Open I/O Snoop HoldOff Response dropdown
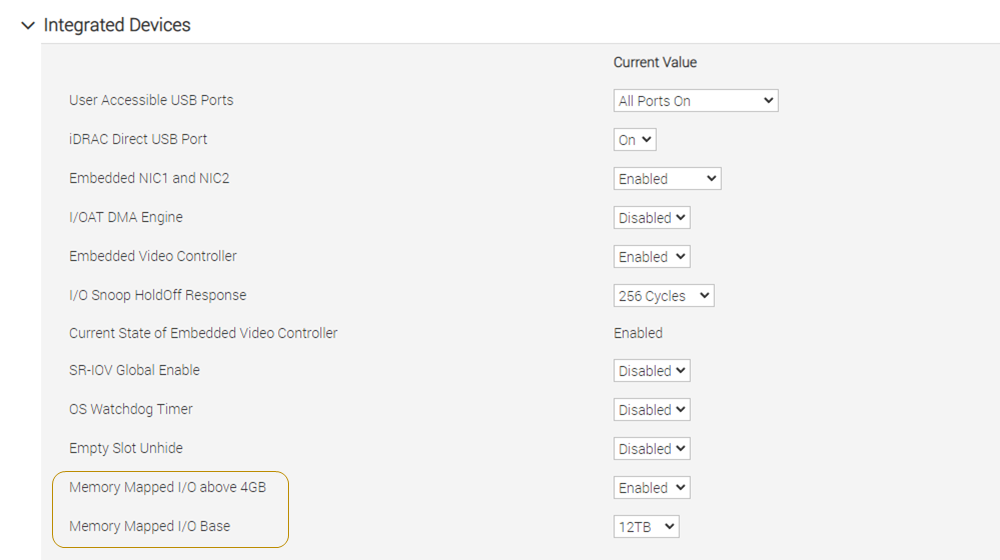 click(664, 296)
